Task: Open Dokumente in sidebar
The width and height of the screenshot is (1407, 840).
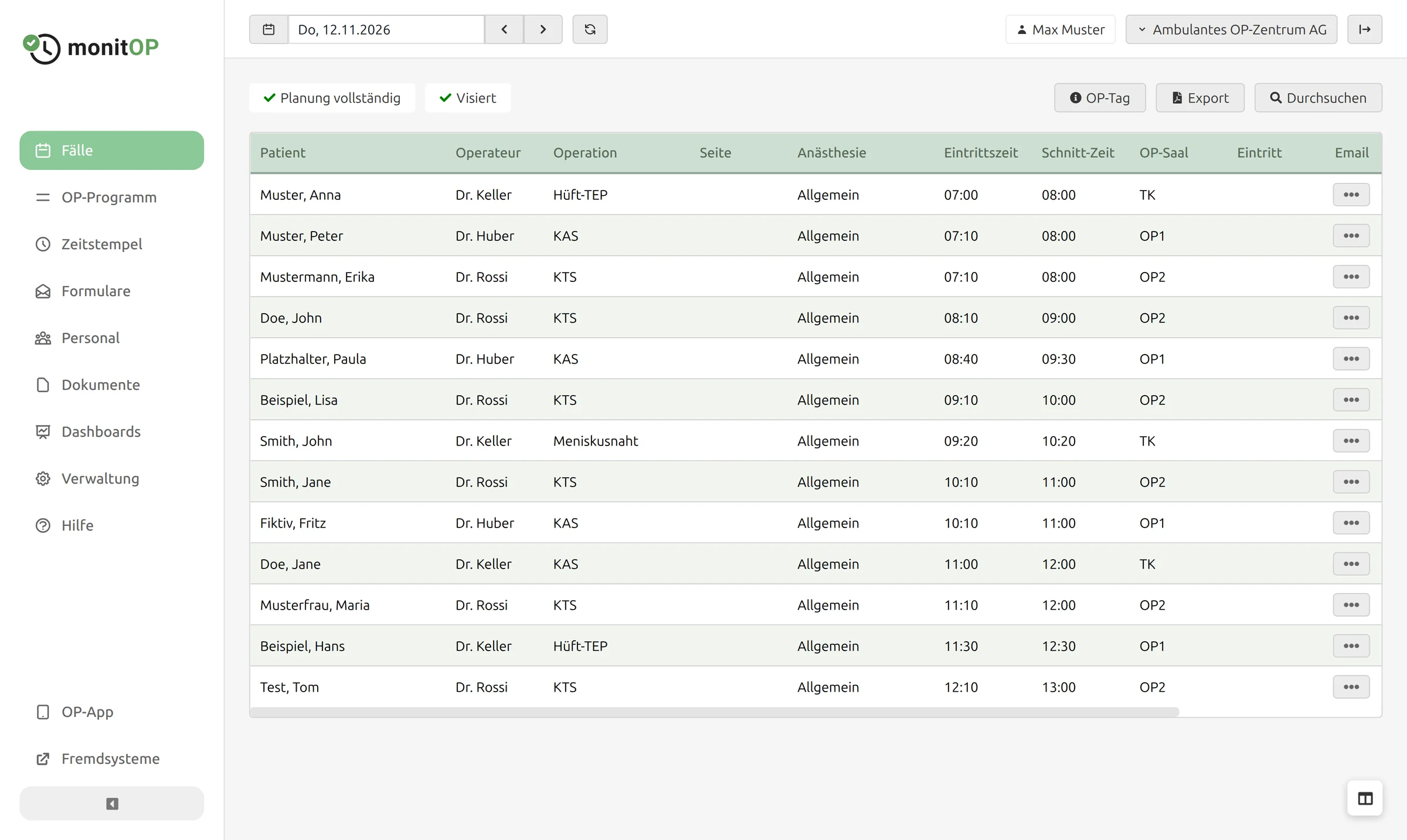Action: 112,385
